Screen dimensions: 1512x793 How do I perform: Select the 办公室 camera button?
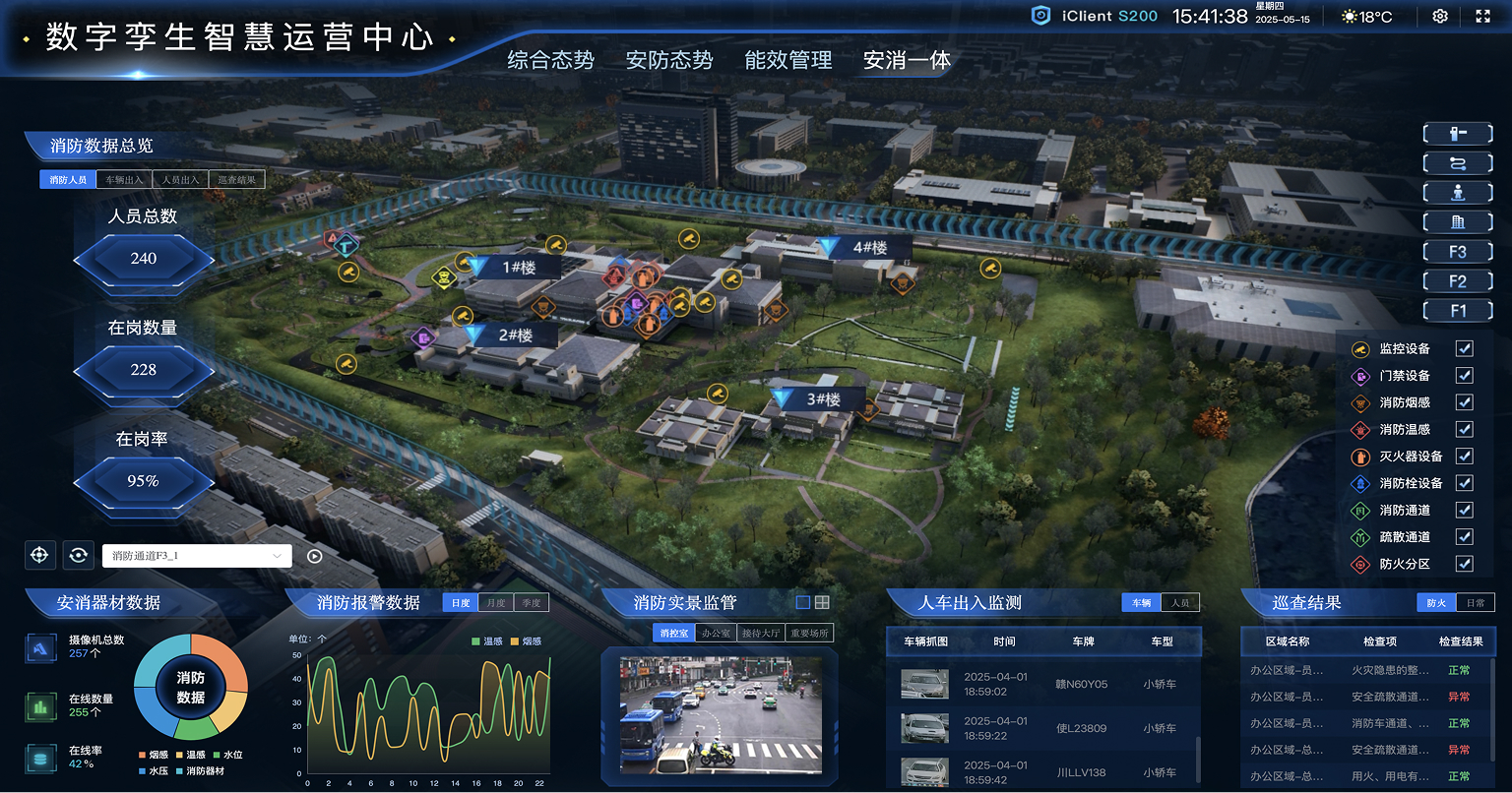pyautogui.click(x=716, y=633)
